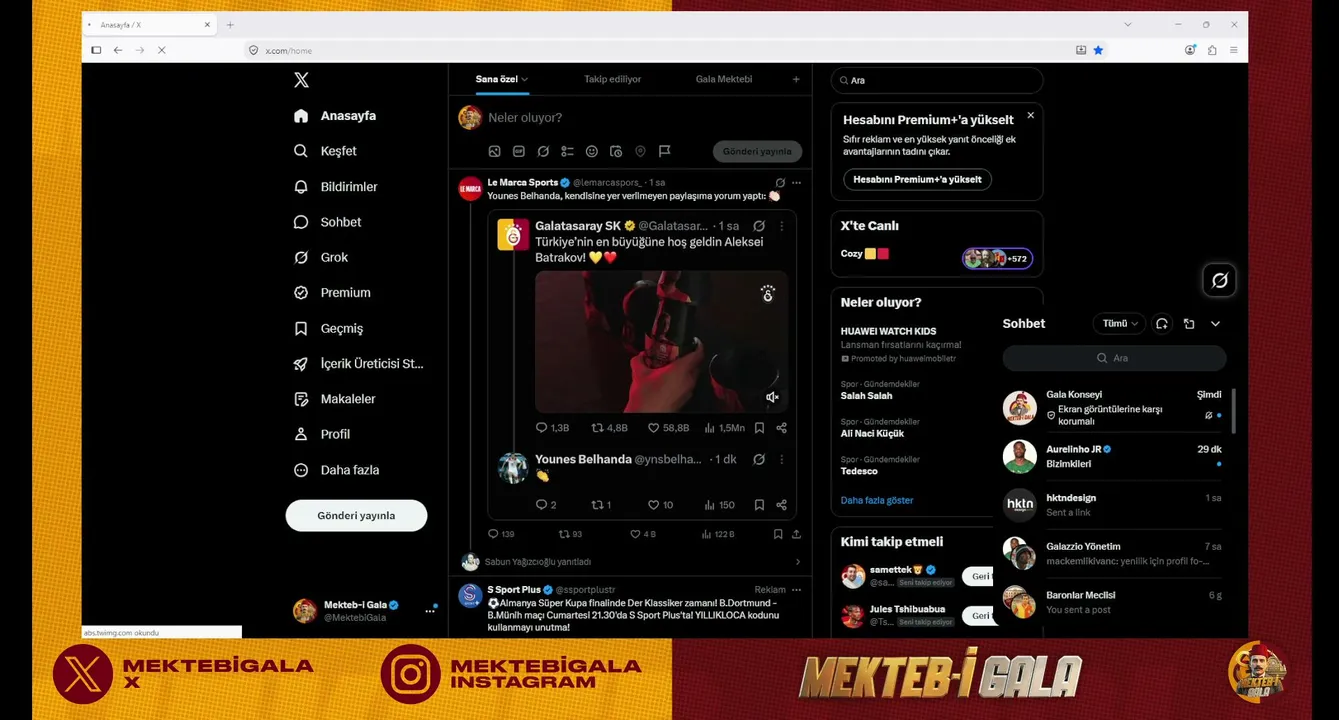Open the Aurelinho JR conversation
The width and height of the screenshot is (1339, 720).
coord(1113,457)
